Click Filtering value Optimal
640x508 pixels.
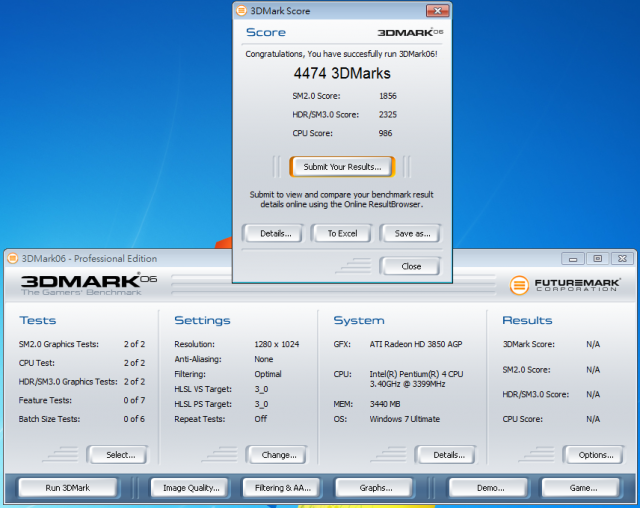(x=267, y=374)
